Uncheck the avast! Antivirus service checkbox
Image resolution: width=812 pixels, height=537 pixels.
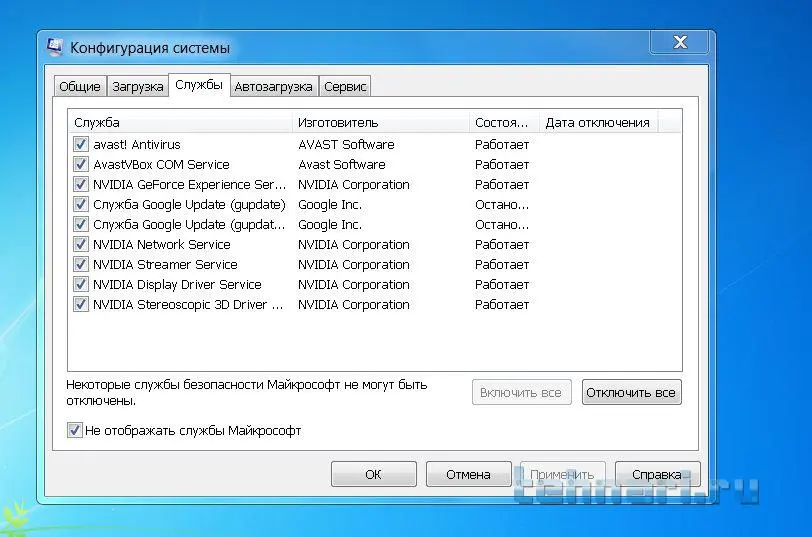click(x=80, y=144)
